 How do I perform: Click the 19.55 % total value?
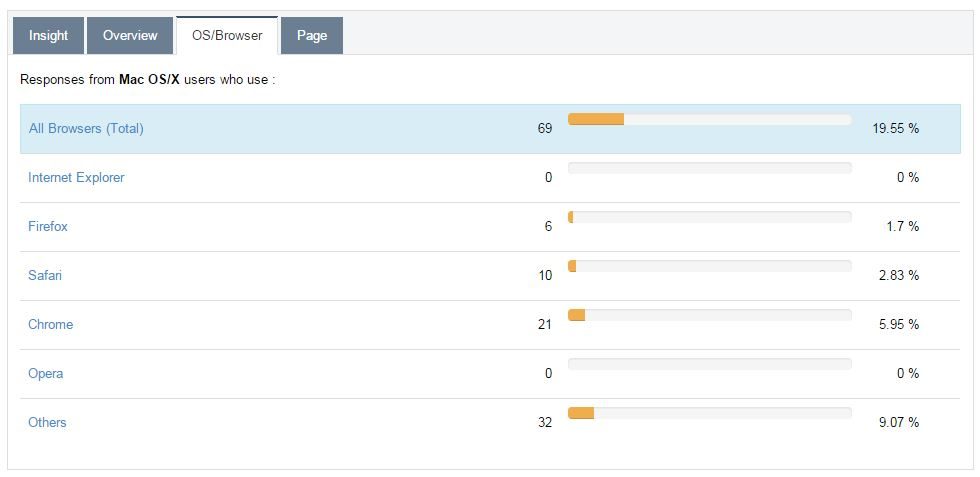tap(895, 128)
